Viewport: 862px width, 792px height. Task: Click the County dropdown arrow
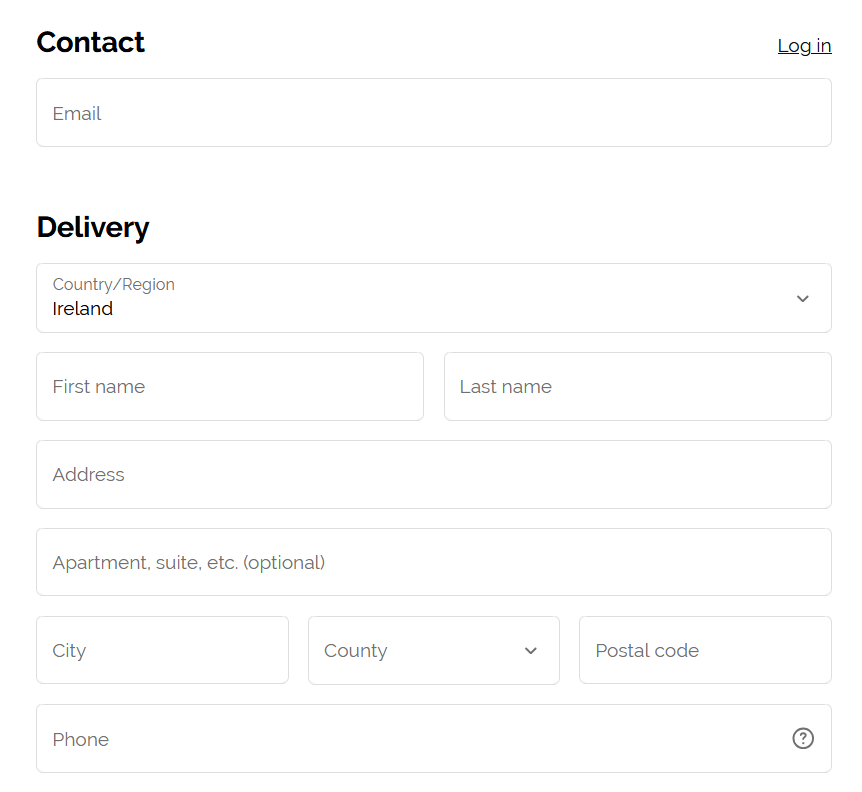click(x=530, y=650)
